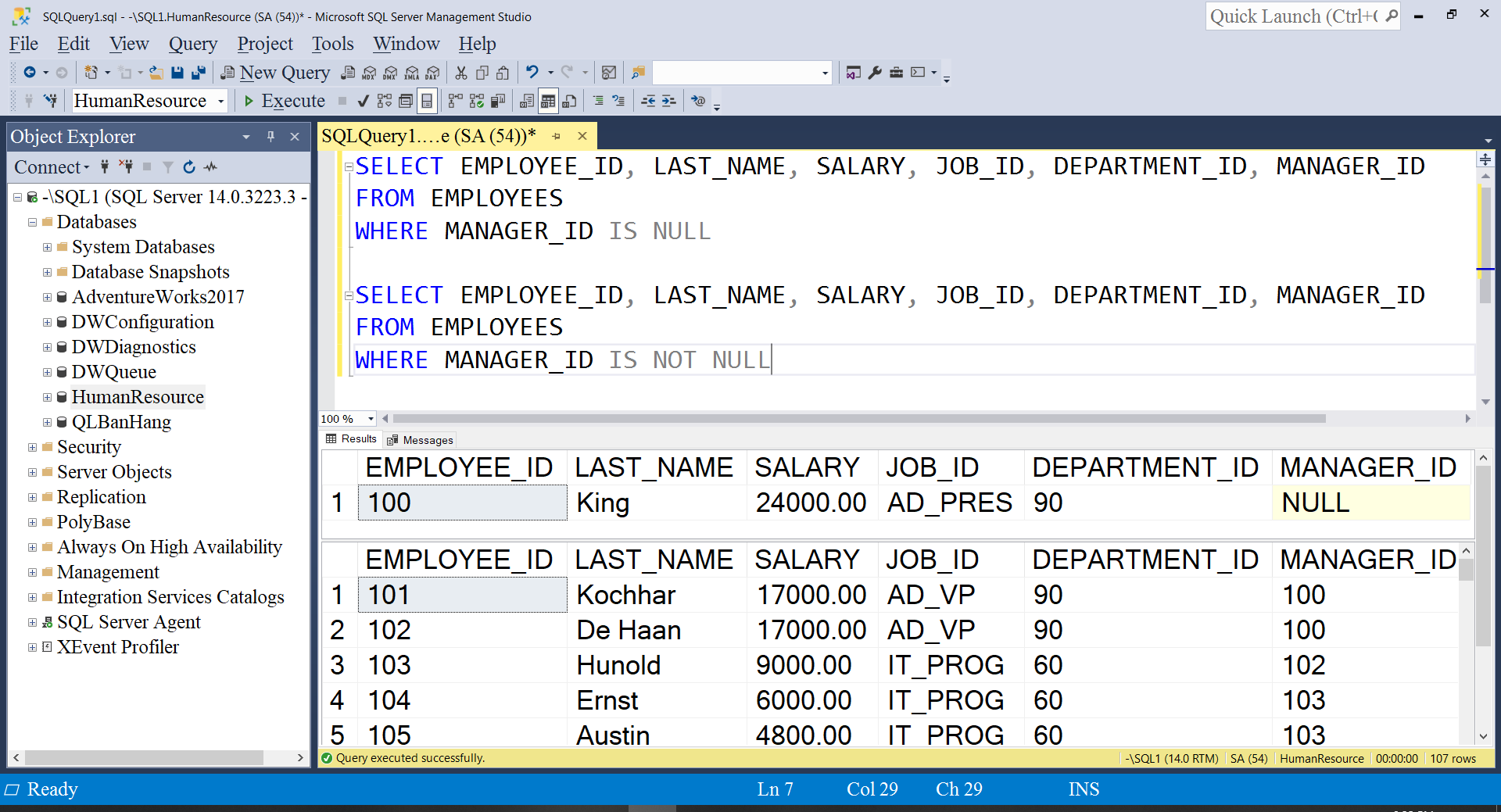Click the Refresh icon in Object Explorer
1501x812 pixels.
coord(189,166)
